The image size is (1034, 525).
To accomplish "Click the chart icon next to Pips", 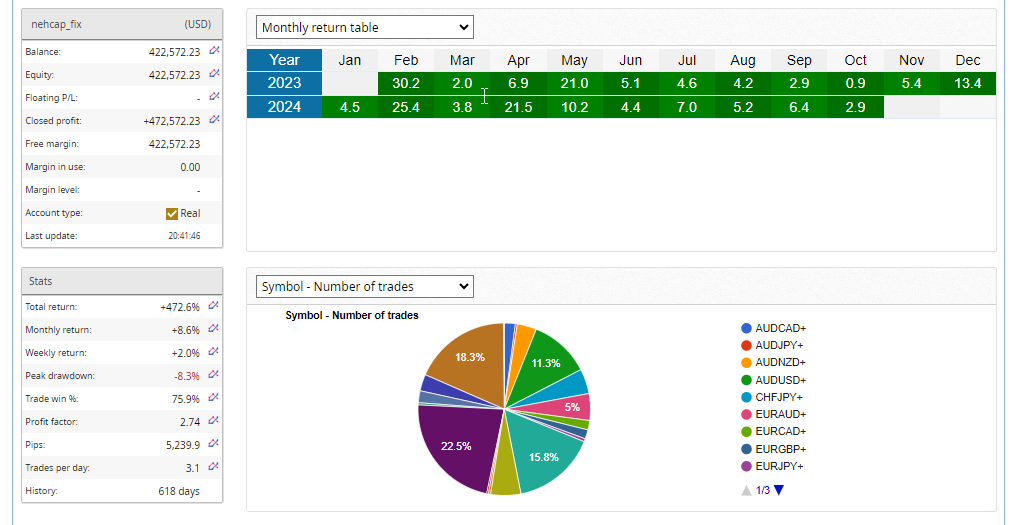I will (x=214, y=444).
